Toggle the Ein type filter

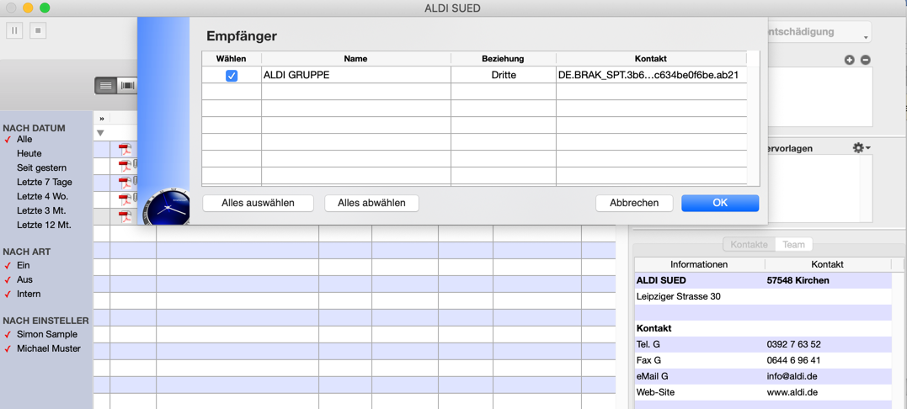[23, 265]
